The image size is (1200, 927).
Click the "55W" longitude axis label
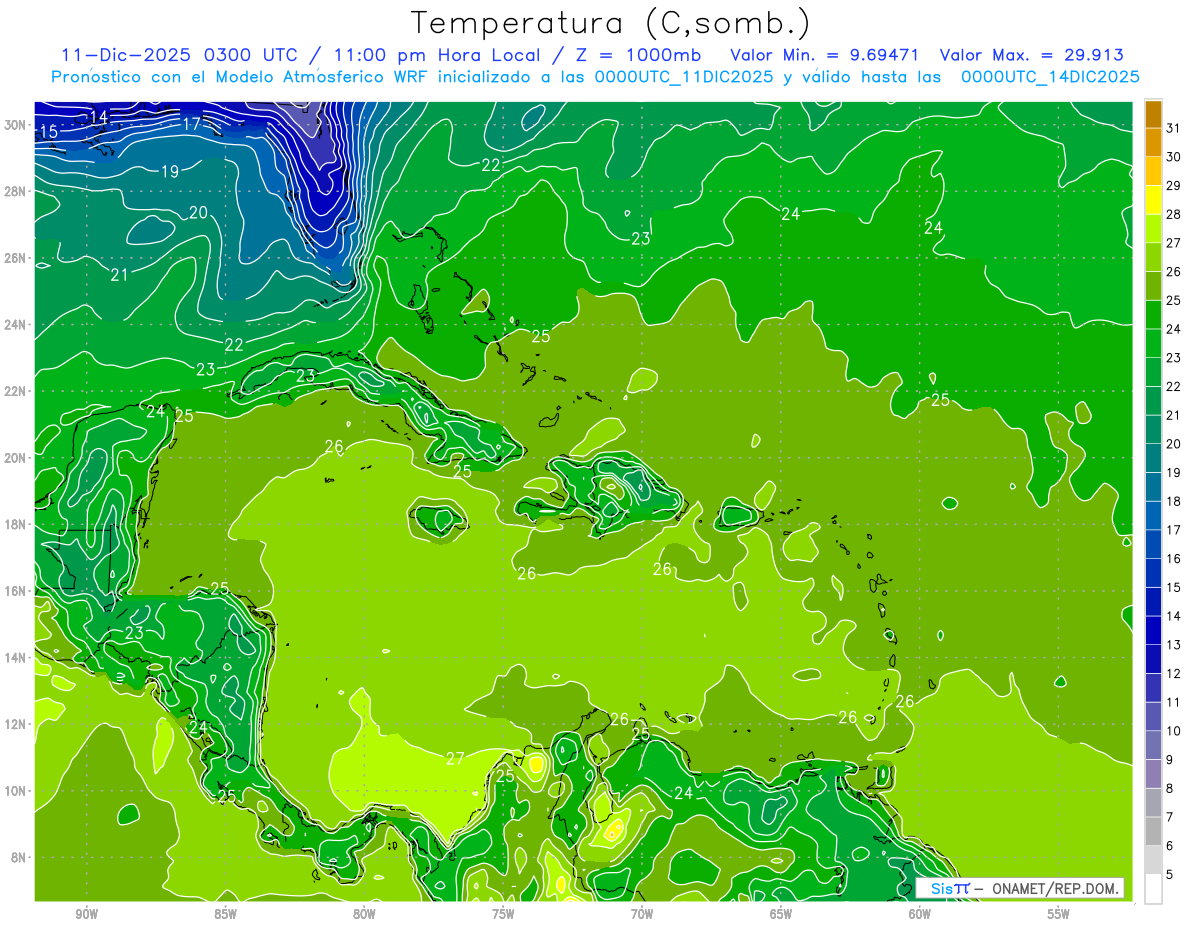point(1058,914)
